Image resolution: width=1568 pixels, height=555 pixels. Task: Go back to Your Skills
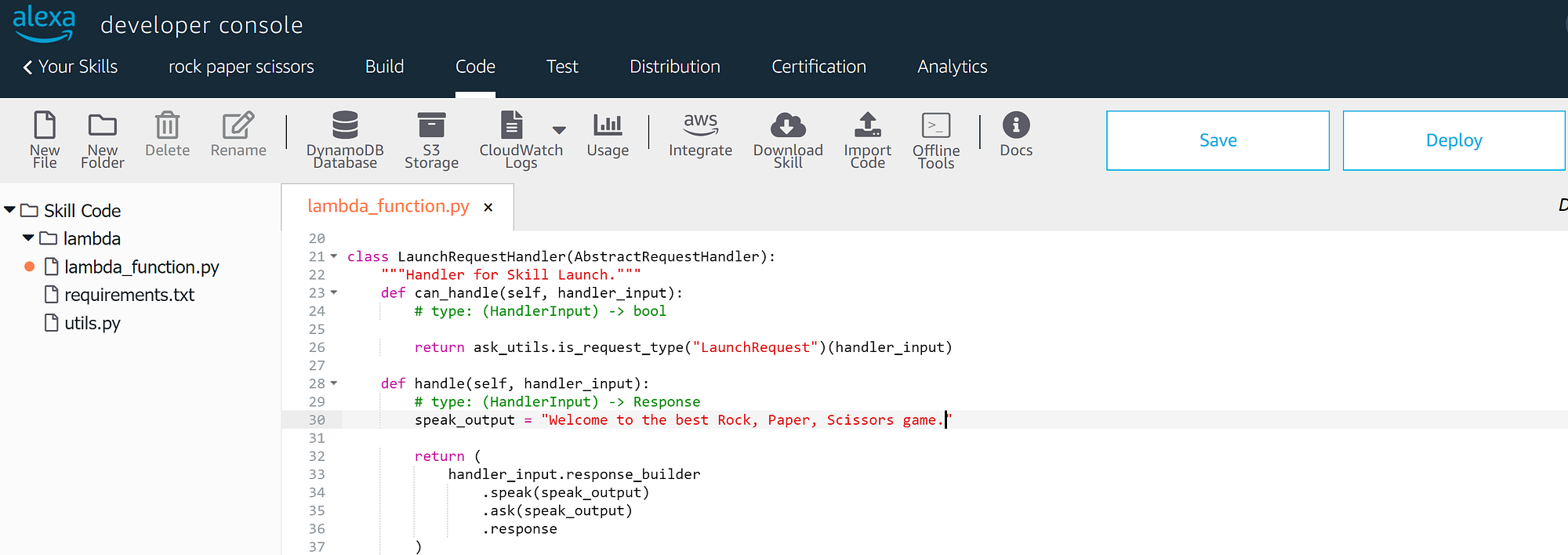(71, 67)
